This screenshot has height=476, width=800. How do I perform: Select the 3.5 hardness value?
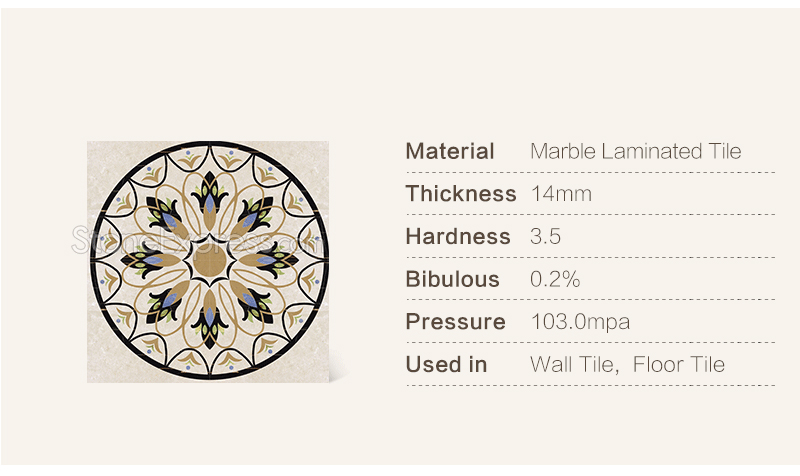(x=545, y=237)
